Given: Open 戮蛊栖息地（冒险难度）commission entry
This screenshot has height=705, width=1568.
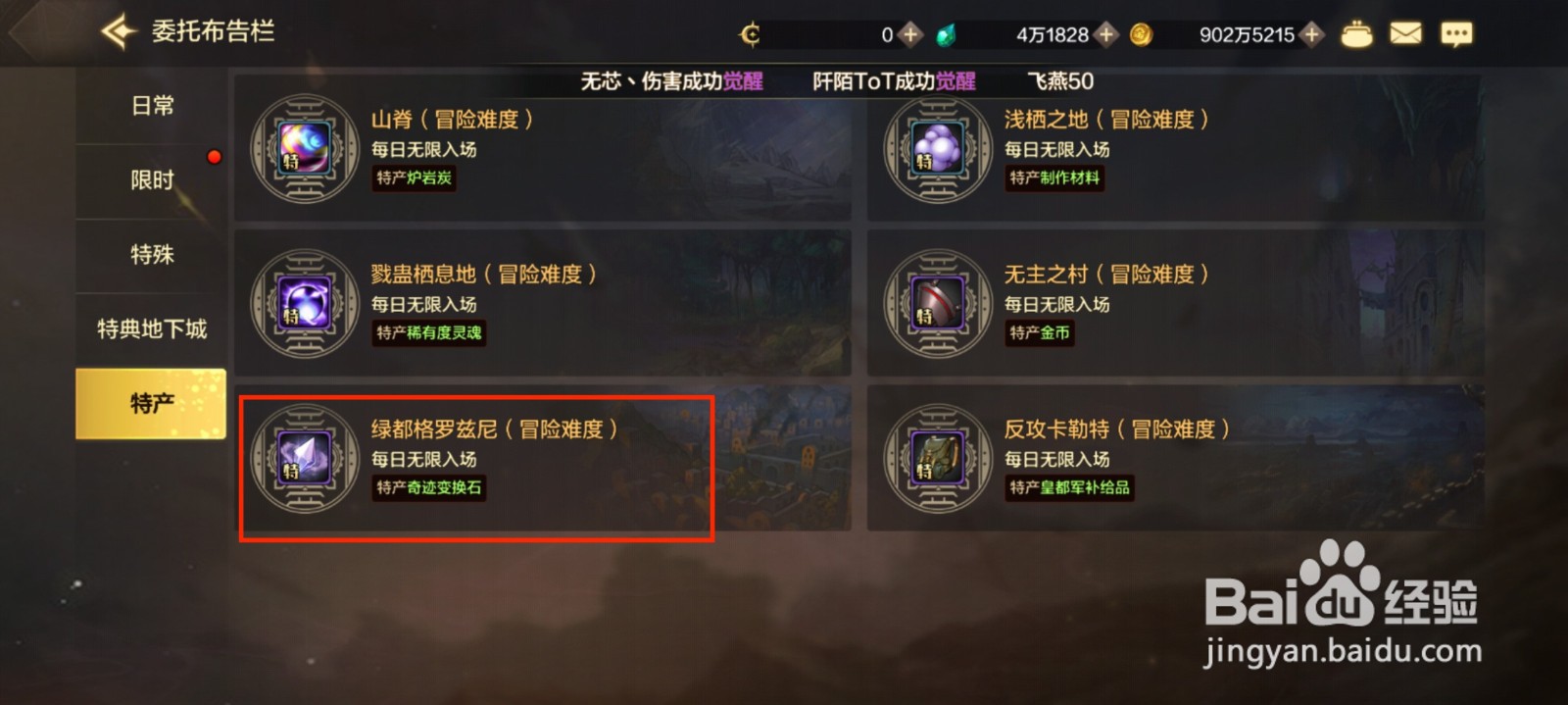Looking at the screenshot, I should coord(543,303).
